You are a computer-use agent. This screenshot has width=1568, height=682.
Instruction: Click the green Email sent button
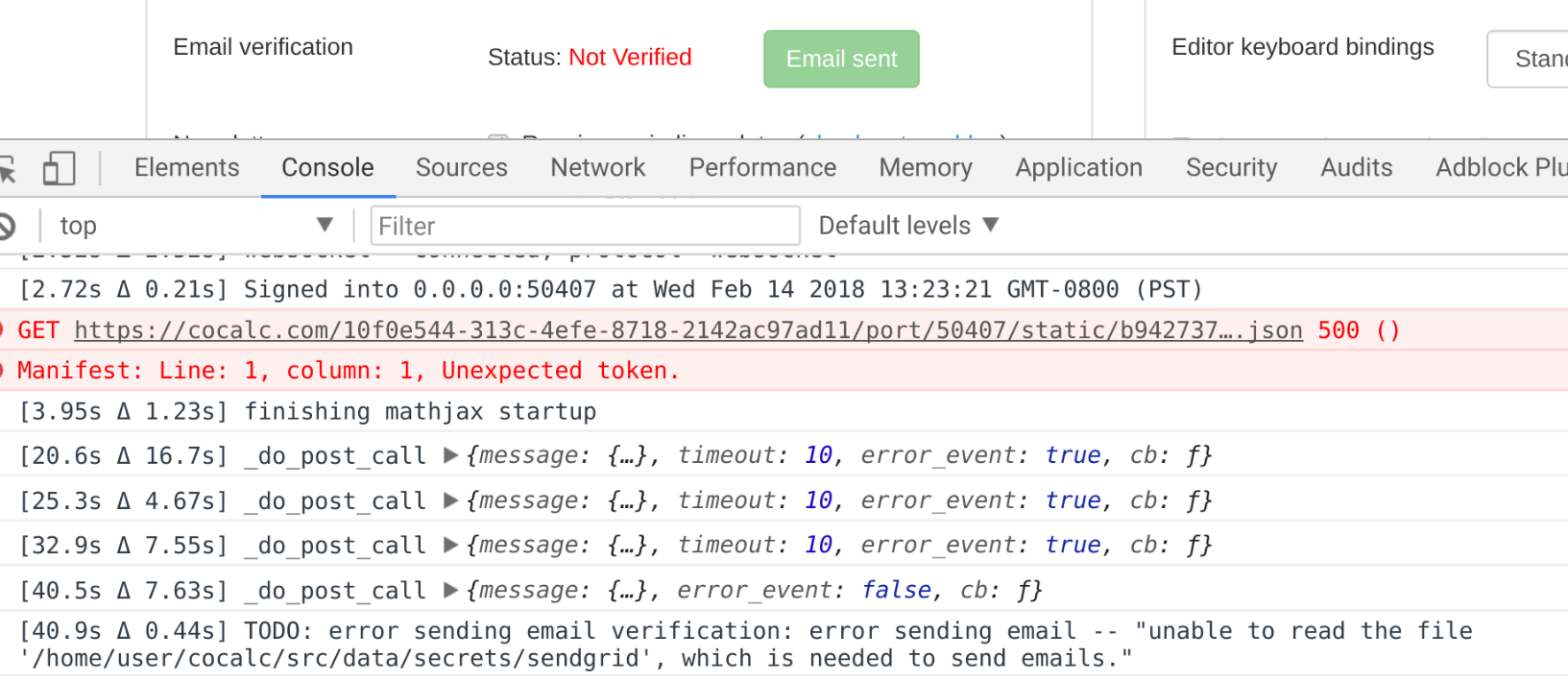[841, 59]
